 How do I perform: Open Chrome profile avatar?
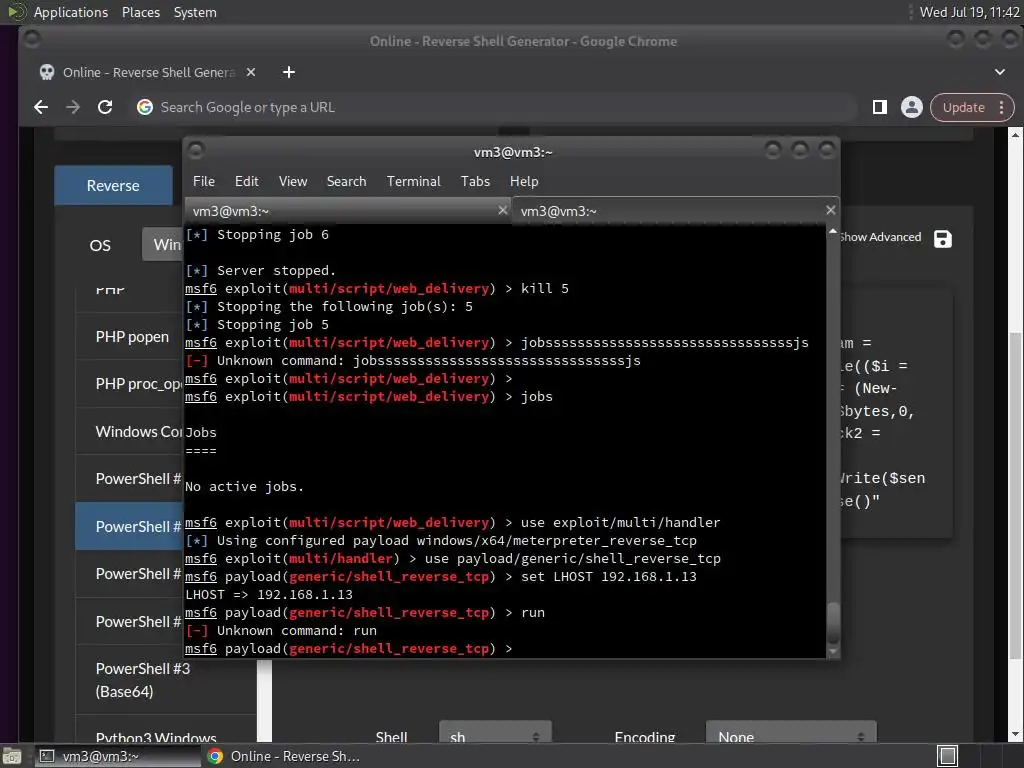point(912,107)
